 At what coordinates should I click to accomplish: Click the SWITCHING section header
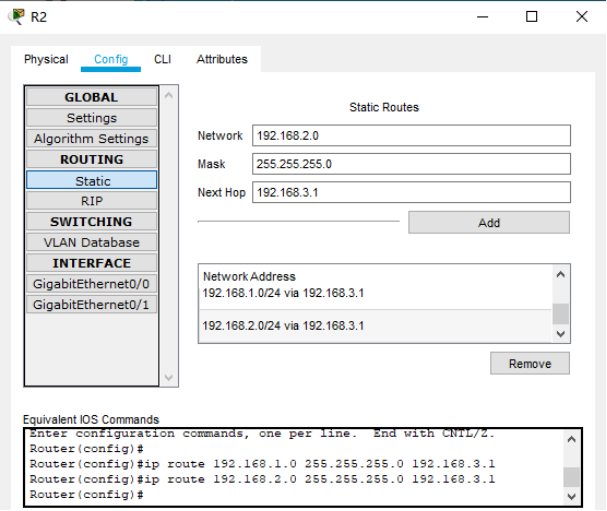(x=91, y=221)
